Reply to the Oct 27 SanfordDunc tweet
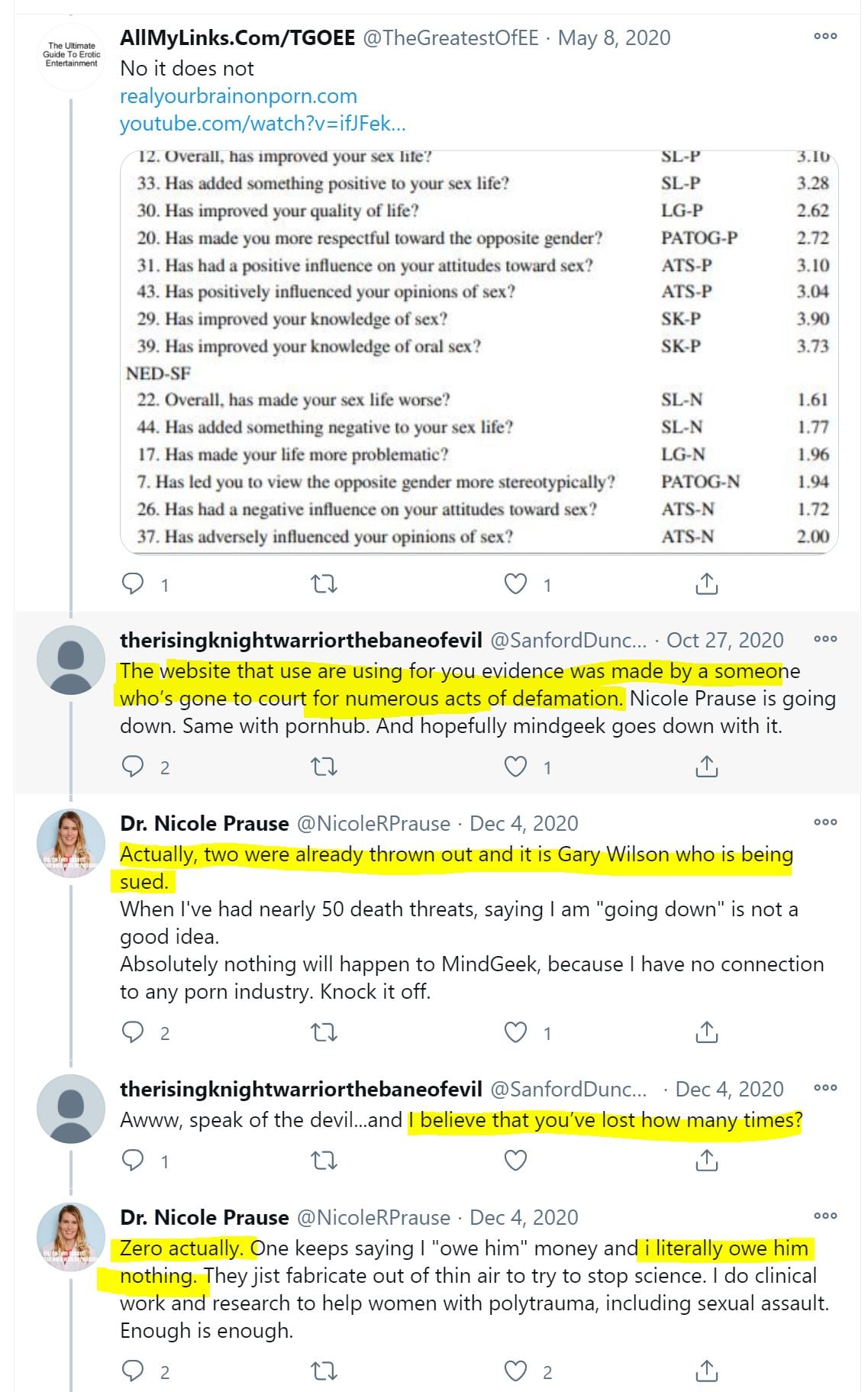 (x=133, y=766)
